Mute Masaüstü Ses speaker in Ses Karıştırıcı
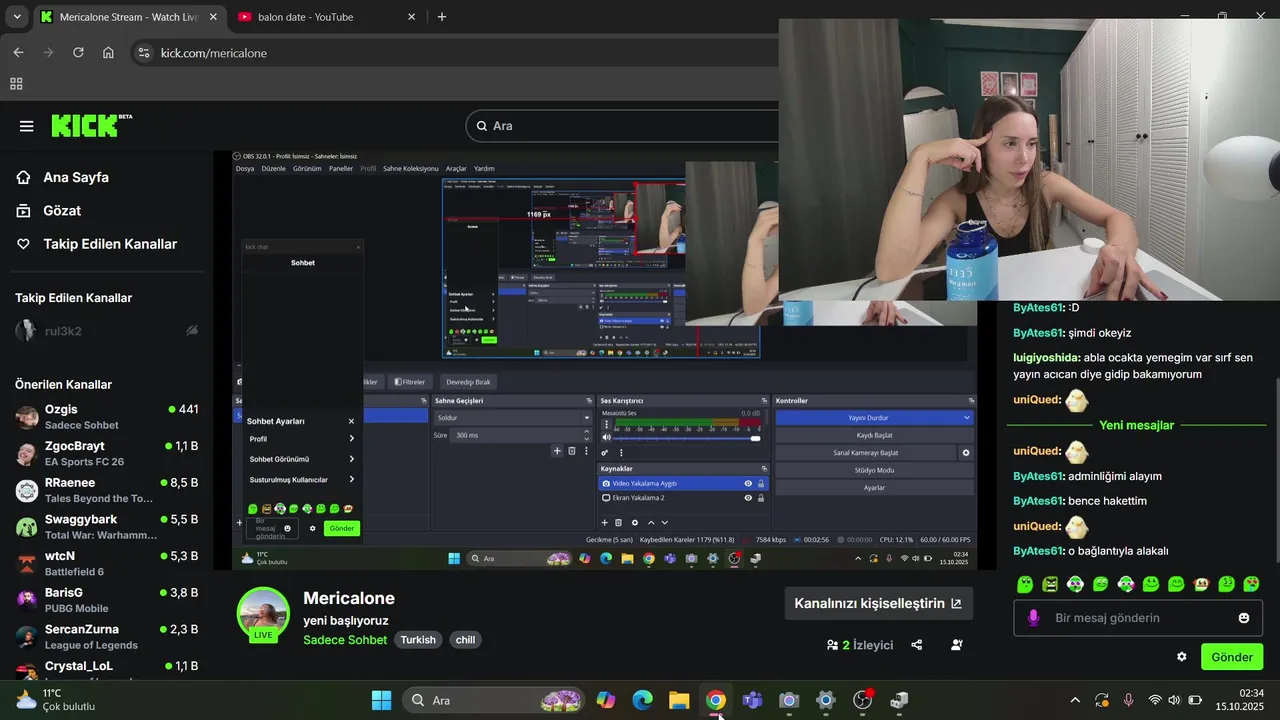The width and height of the screenshot is (1280, 720). (x=606, y=438)
